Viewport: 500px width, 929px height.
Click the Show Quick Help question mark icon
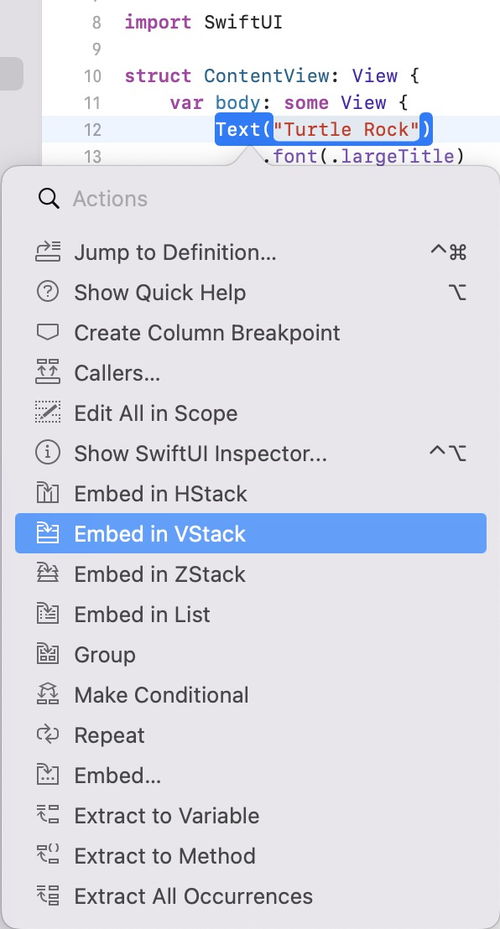coord(48,292)
